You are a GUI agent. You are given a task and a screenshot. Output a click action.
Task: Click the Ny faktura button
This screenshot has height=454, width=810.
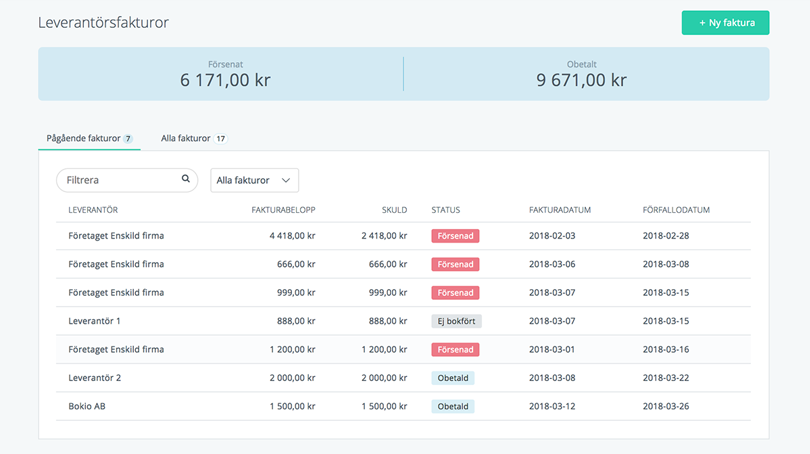725,23
